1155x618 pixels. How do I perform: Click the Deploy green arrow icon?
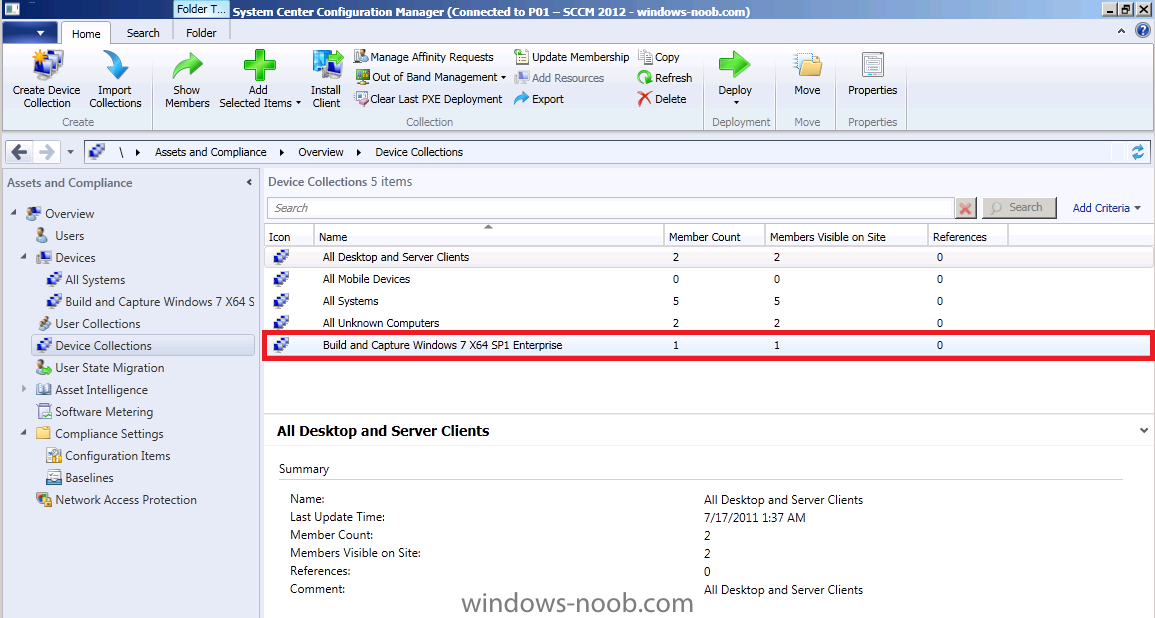[x=735, y=66]
